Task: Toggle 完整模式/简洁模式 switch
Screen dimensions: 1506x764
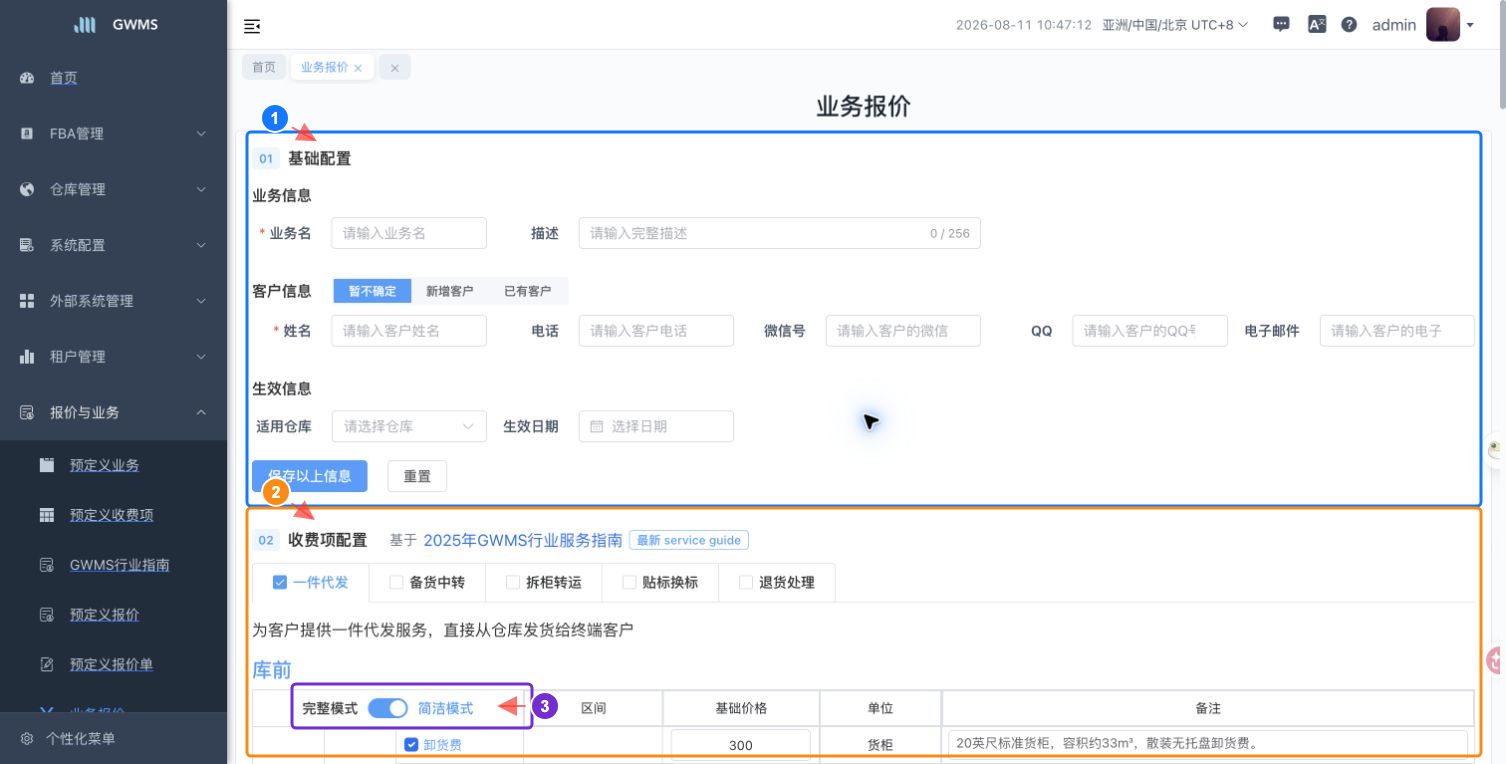Action: pyautogui.click(x=388, y=708)
